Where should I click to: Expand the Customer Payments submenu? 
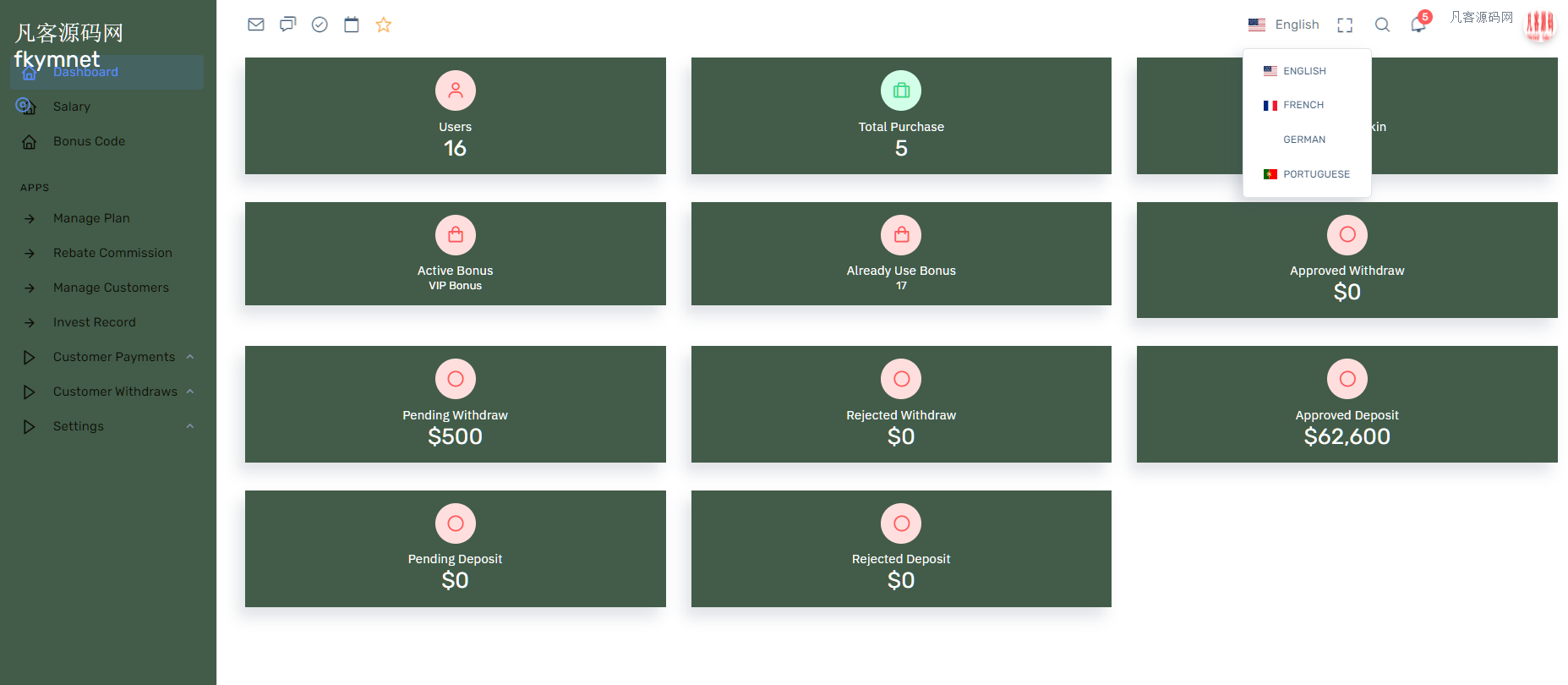[x=114, y=357]
